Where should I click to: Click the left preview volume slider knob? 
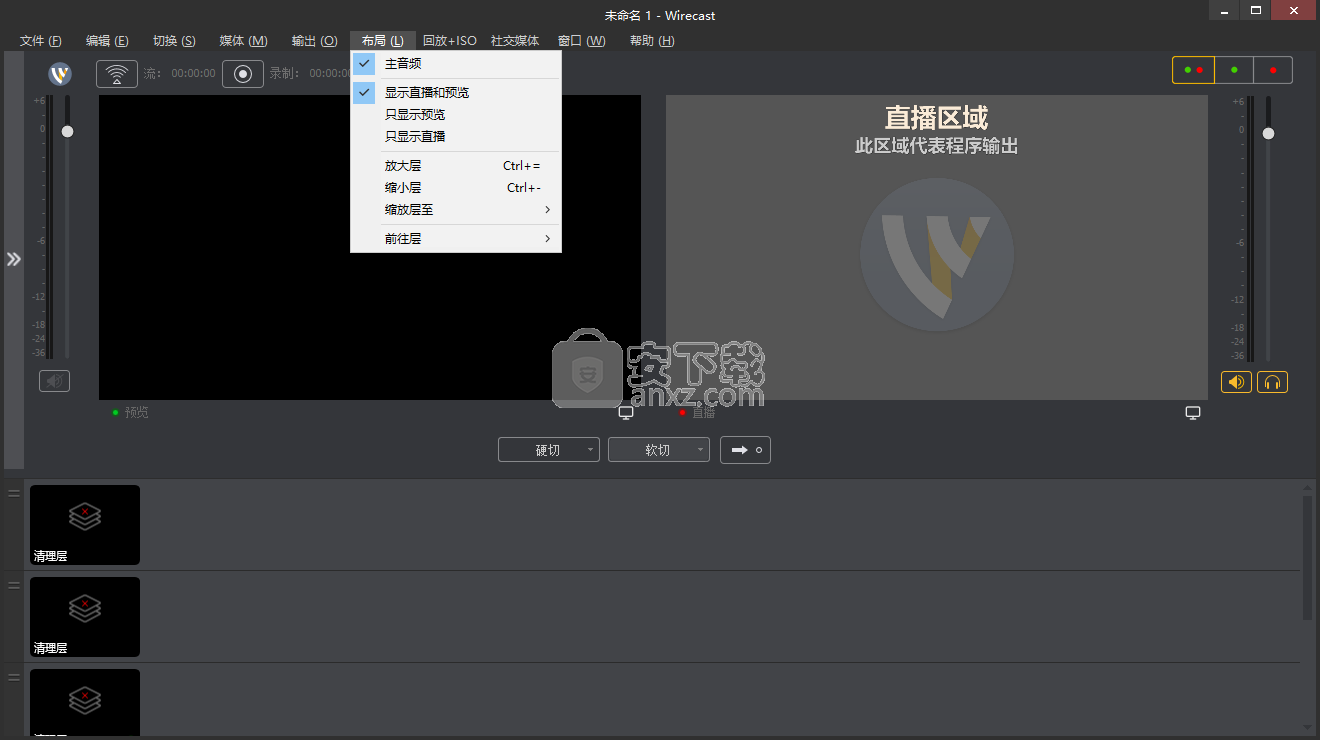67,132
